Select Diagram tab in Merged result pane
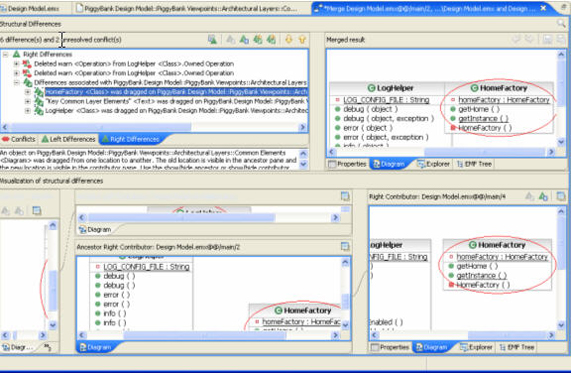The image size is (572, 374). point(389,164)
